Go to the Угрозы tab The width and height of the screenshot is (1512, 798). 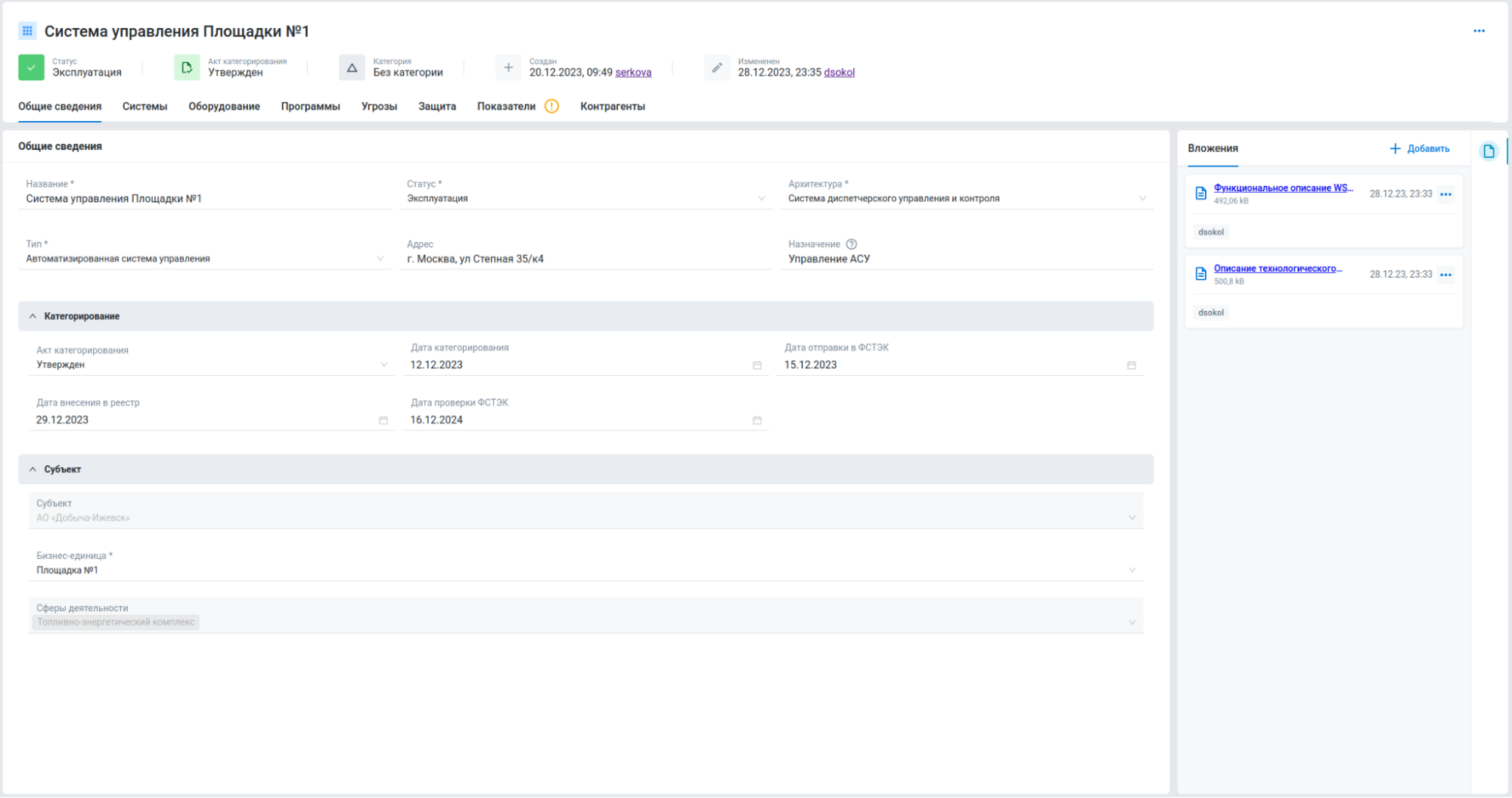tap(379, 107)
